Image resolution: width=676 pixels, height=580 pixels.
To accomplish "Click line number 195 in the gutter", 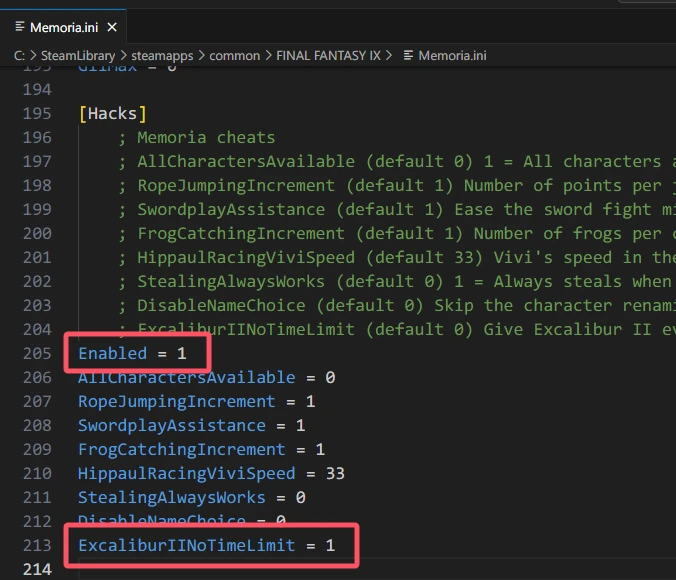I will click(x=37, y=114).
